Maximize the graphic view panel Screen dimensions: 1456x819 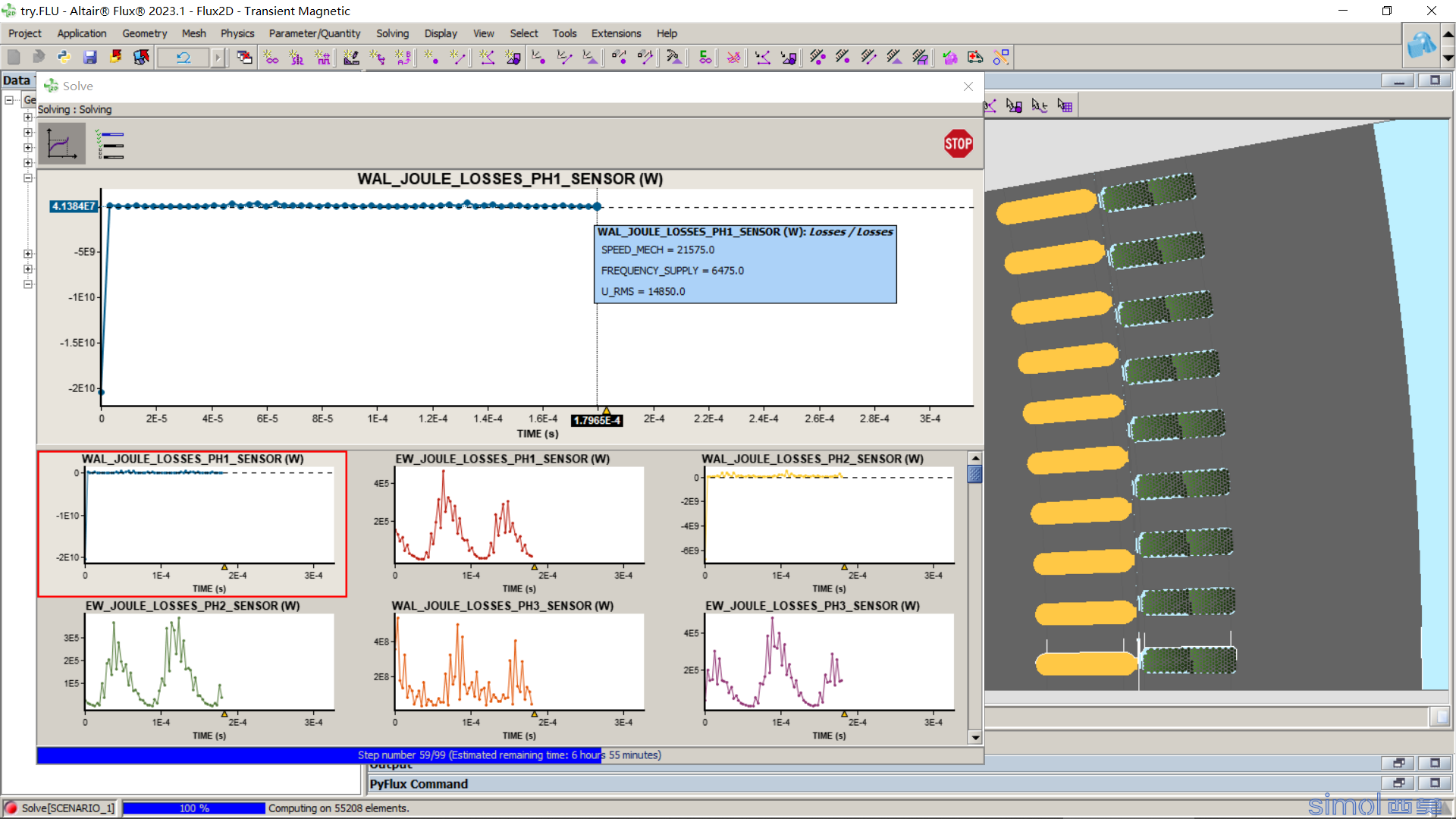(1435, 80)
